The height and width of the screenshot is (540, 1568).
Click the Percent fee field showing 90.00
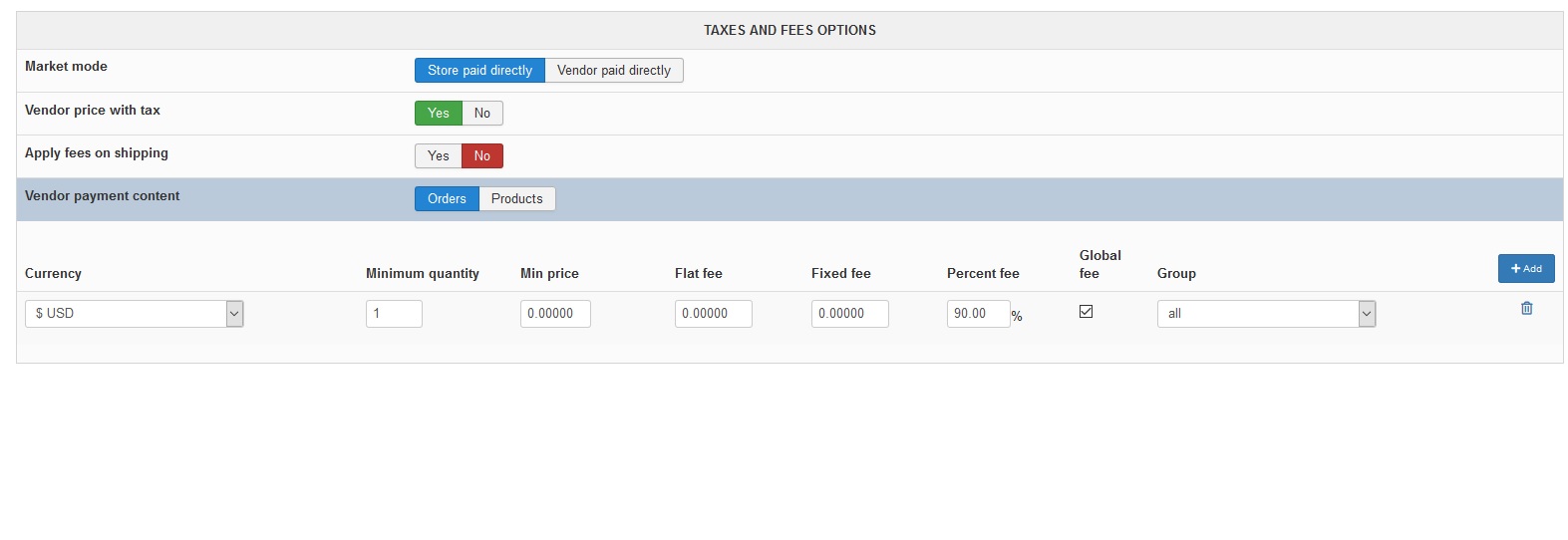978,314
